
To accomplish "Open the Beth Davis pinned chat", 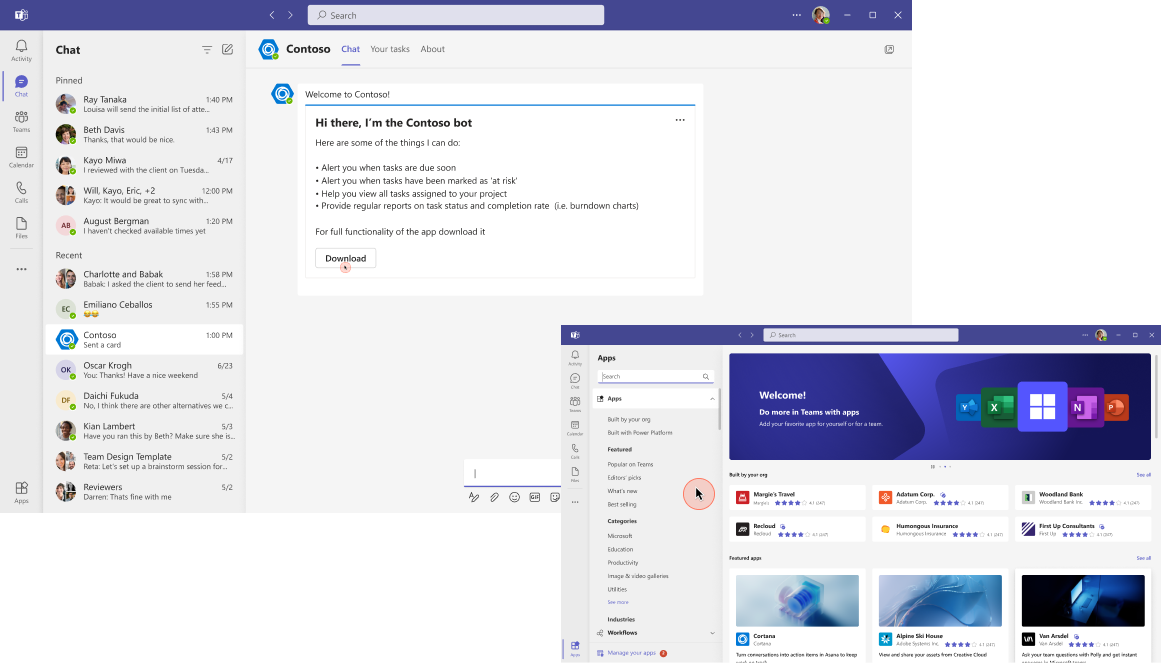I will point(144,134).
